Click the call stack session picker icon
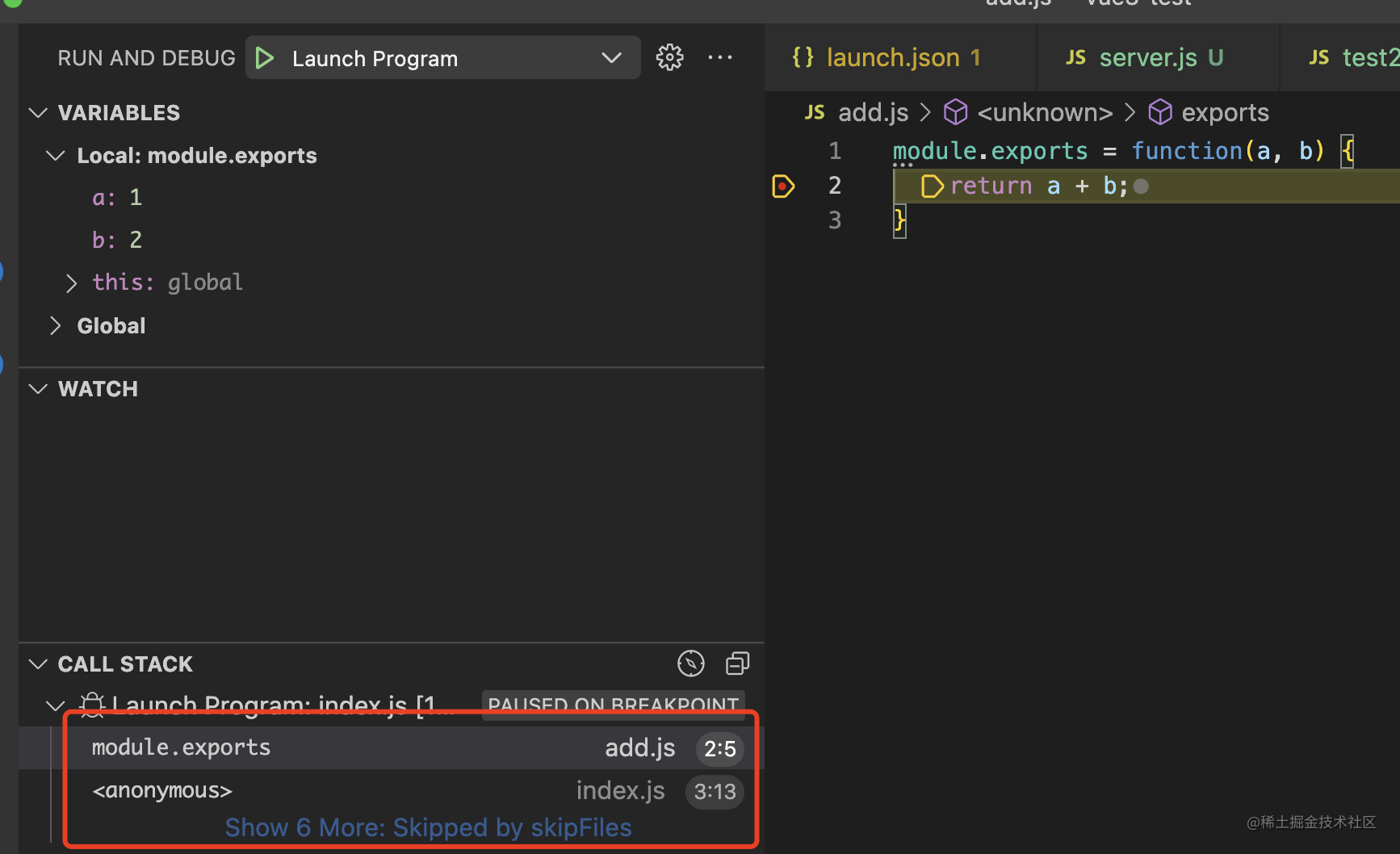Screen dimensions: 1400x854 click(x=691, y=664)
